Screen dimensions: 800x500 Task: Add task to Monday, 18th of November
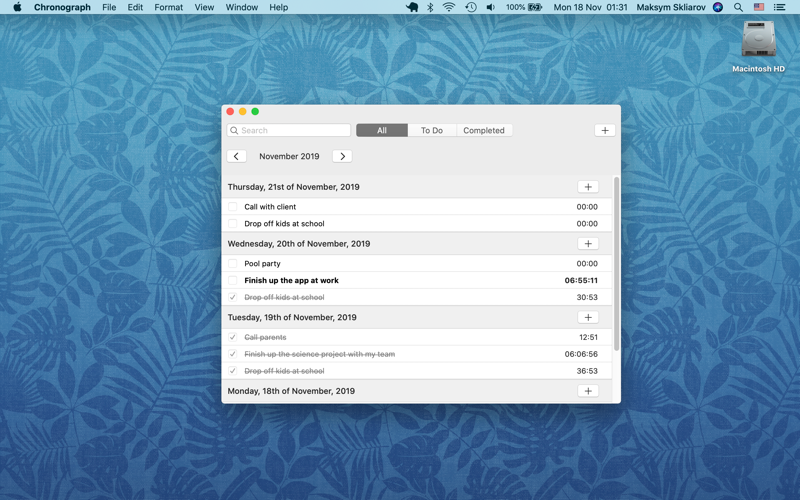[588, 391]
